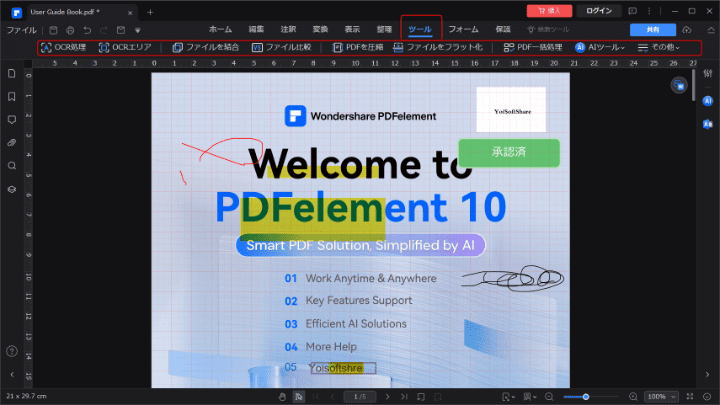Click the cloud upload icon
The width and height of the screenshot is (720, 405).
click(686, 30)
